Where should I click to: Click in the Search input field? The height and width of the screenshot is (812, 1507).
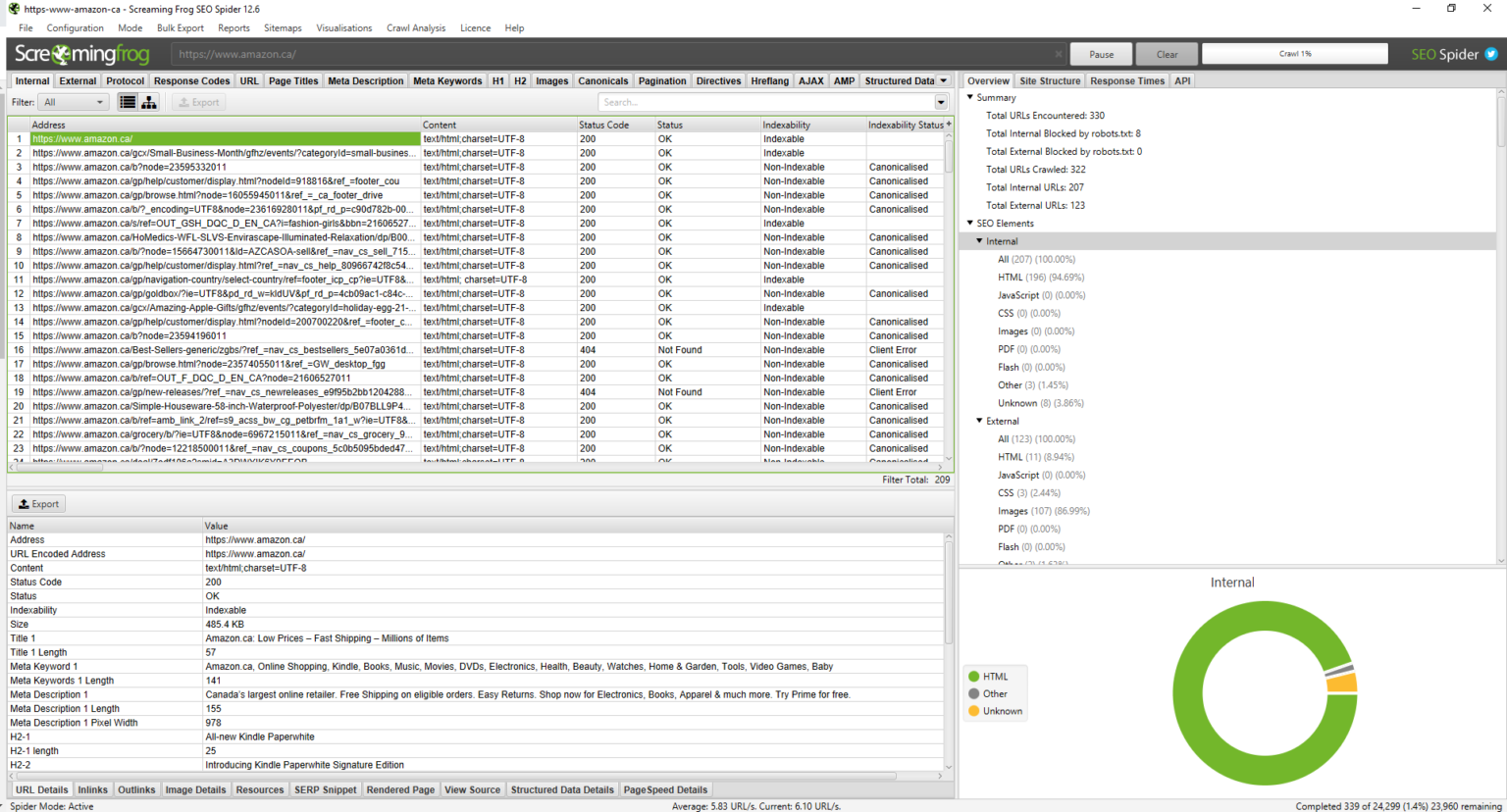[x=765, y=102]
